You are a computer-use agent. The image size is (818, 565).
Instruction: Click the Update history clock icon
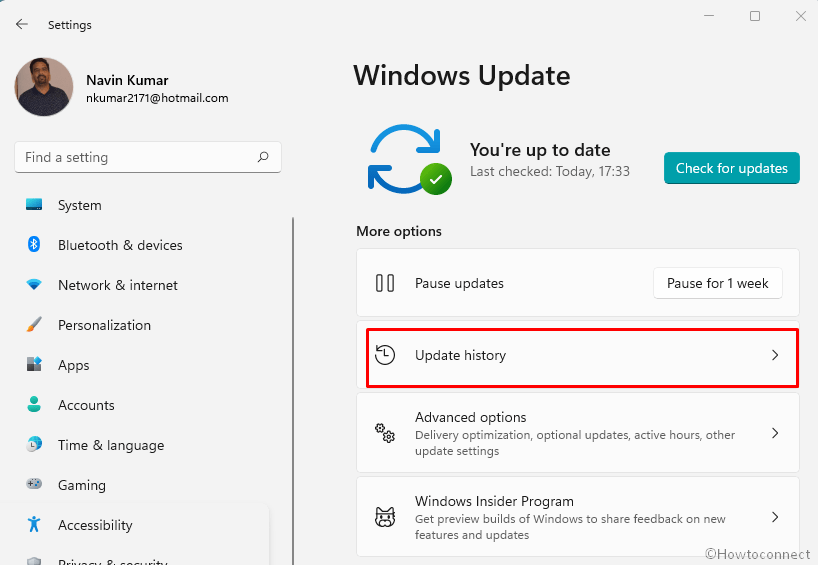pos(385,355)
